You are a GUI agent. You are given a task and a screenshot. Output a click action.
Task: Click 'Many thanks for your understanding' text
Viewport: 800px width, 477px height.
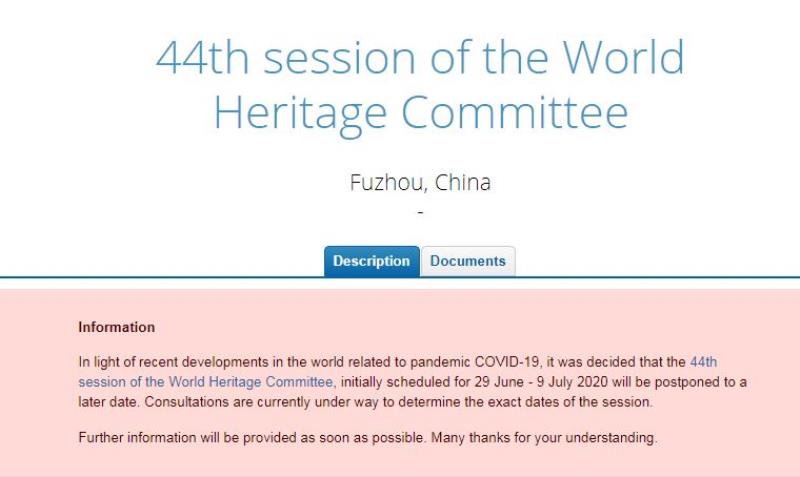point(544,438)
